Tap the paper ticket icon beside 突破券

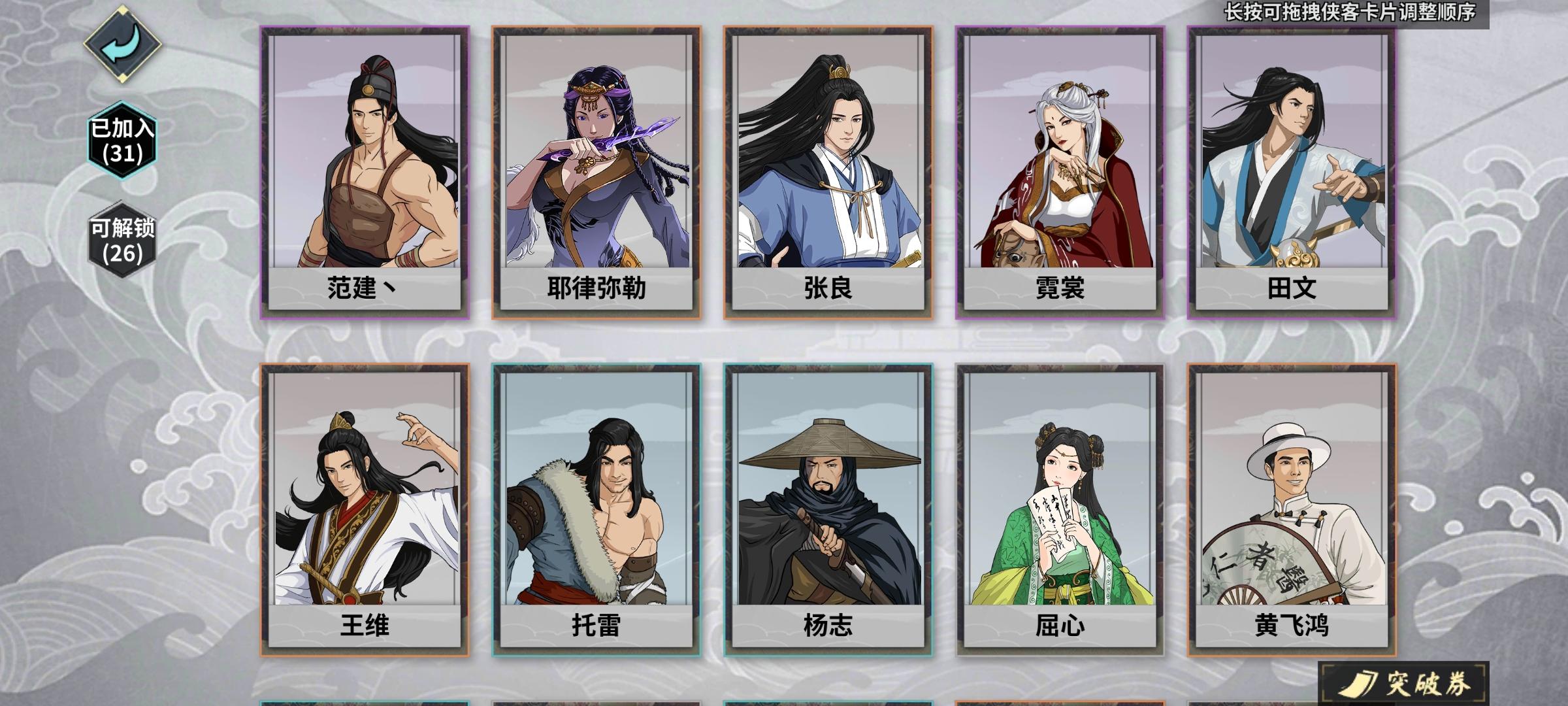[x=1358, y=684]
